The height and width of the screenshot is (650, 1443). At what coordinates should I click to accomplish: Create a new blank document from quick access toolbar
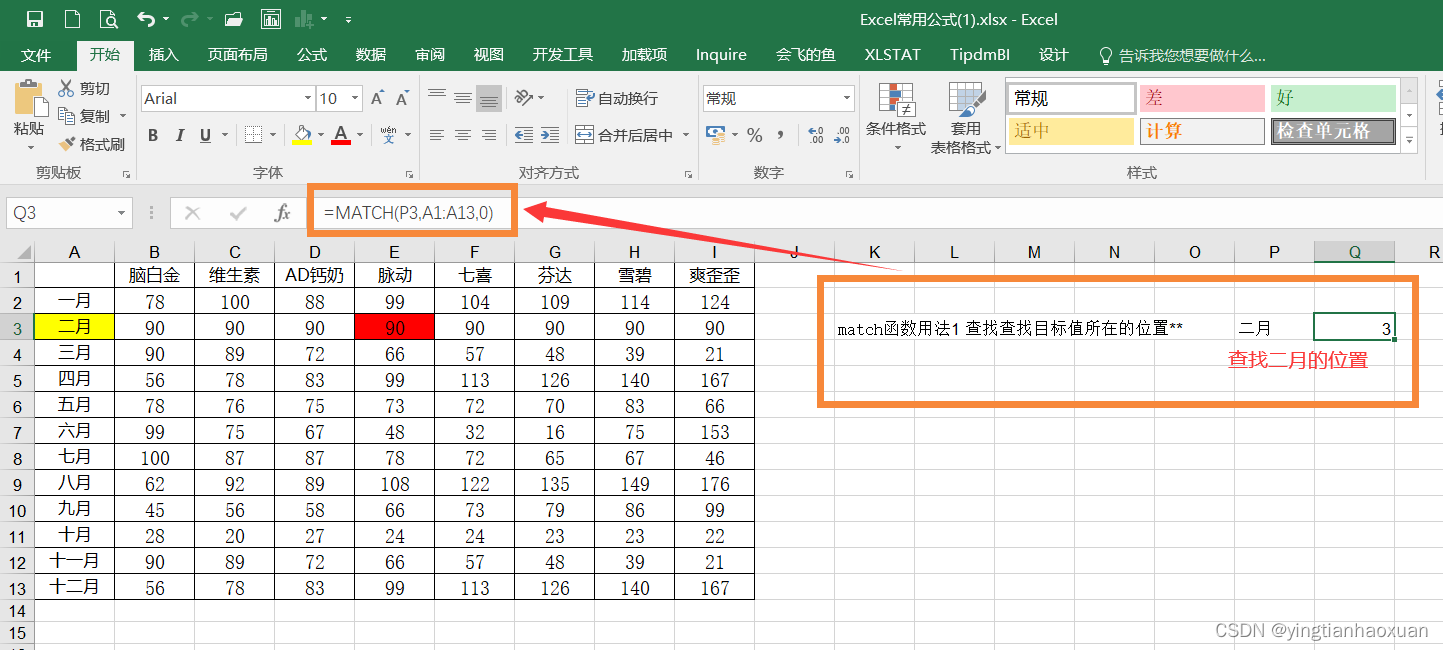[71, 19]
